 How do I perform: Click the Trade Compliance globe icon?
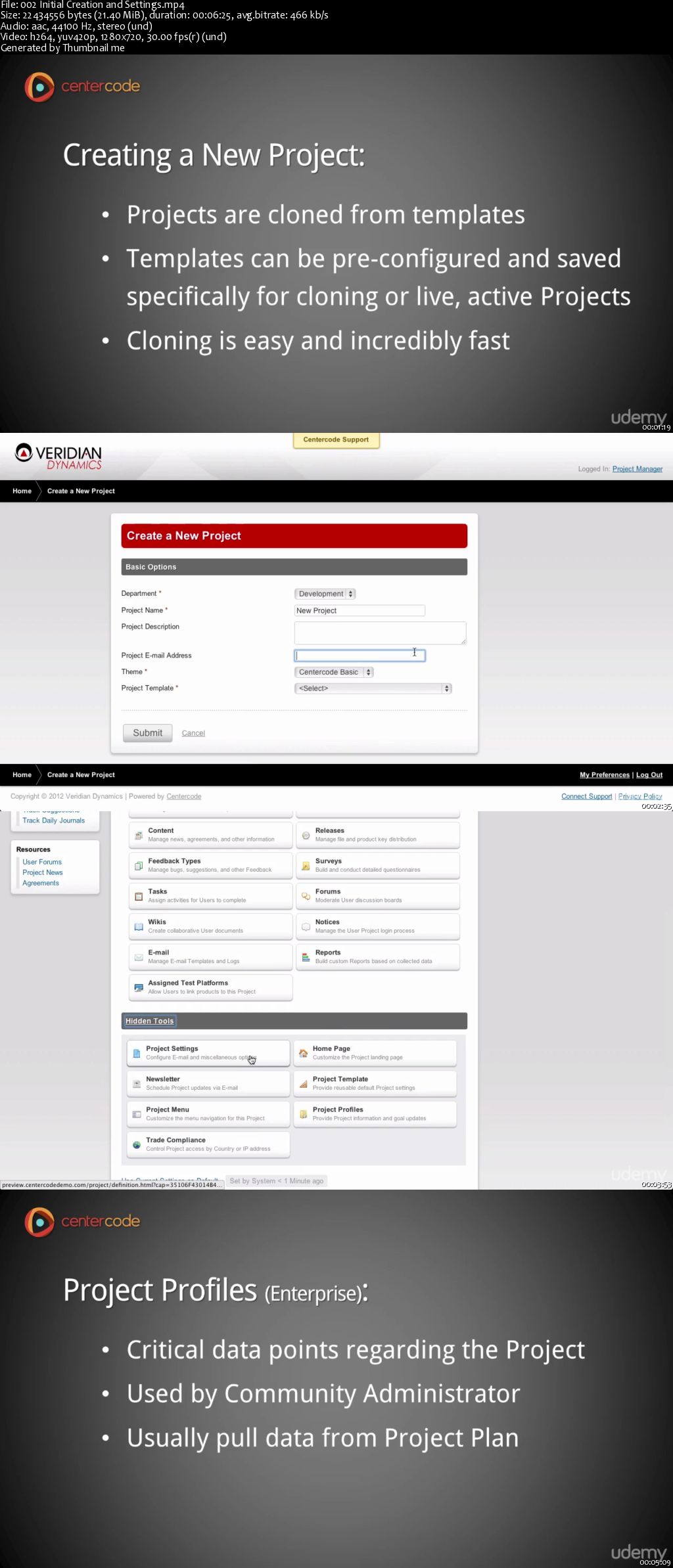[137, 1145]
